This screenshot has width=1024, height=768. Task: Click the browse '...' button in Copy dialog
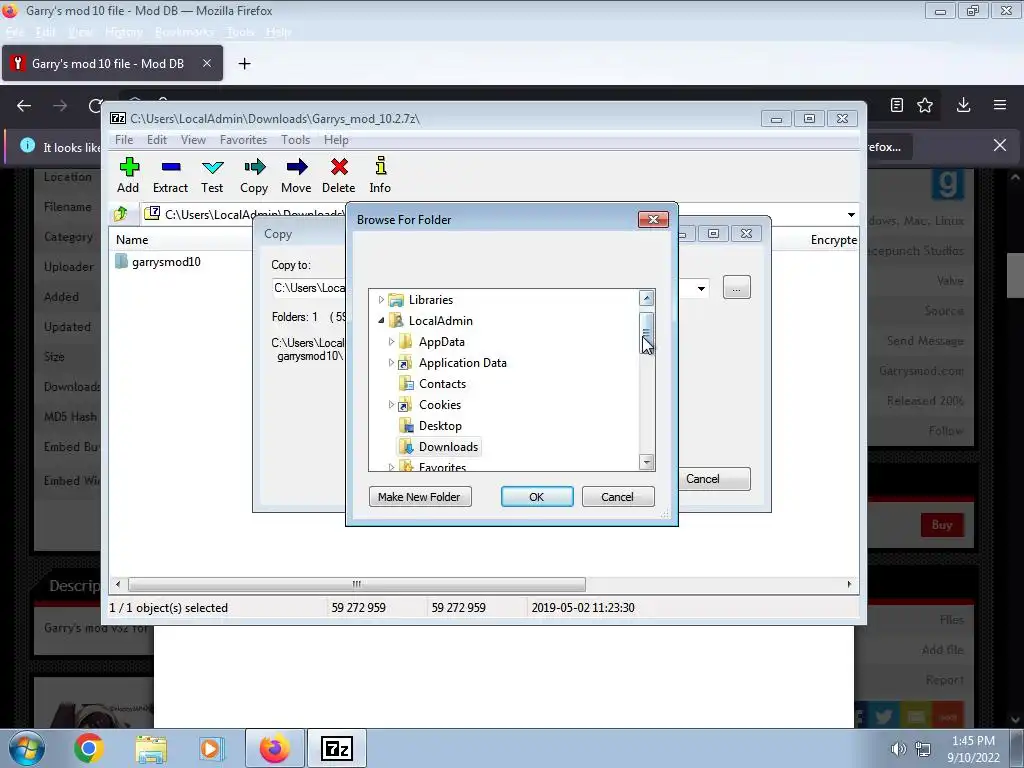tap(737, 288)
